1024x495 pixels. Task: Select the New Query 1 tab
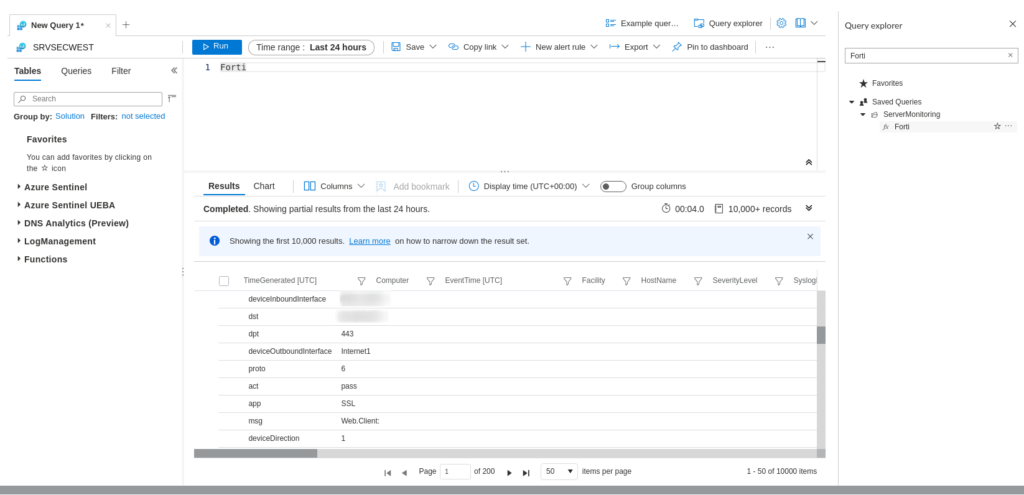57,25
